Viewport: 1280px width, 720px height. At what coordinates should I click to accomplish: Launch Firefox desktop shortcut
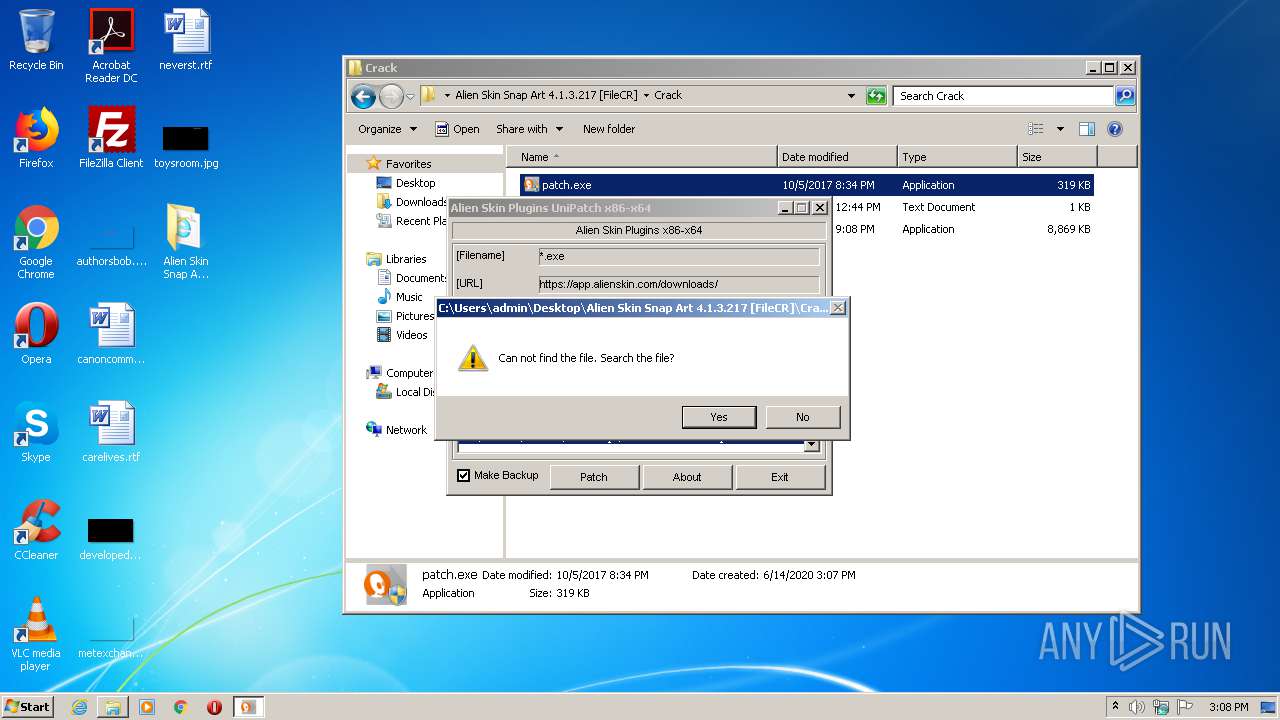(x=36, y=138)
